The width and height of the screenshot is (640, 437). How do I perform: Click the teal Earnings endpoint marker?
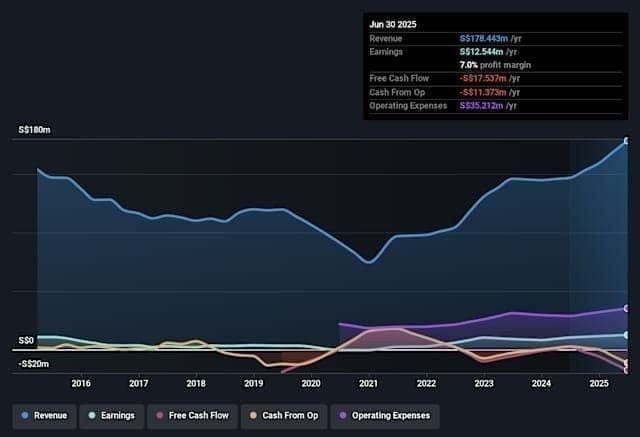(x=627, y=335)
